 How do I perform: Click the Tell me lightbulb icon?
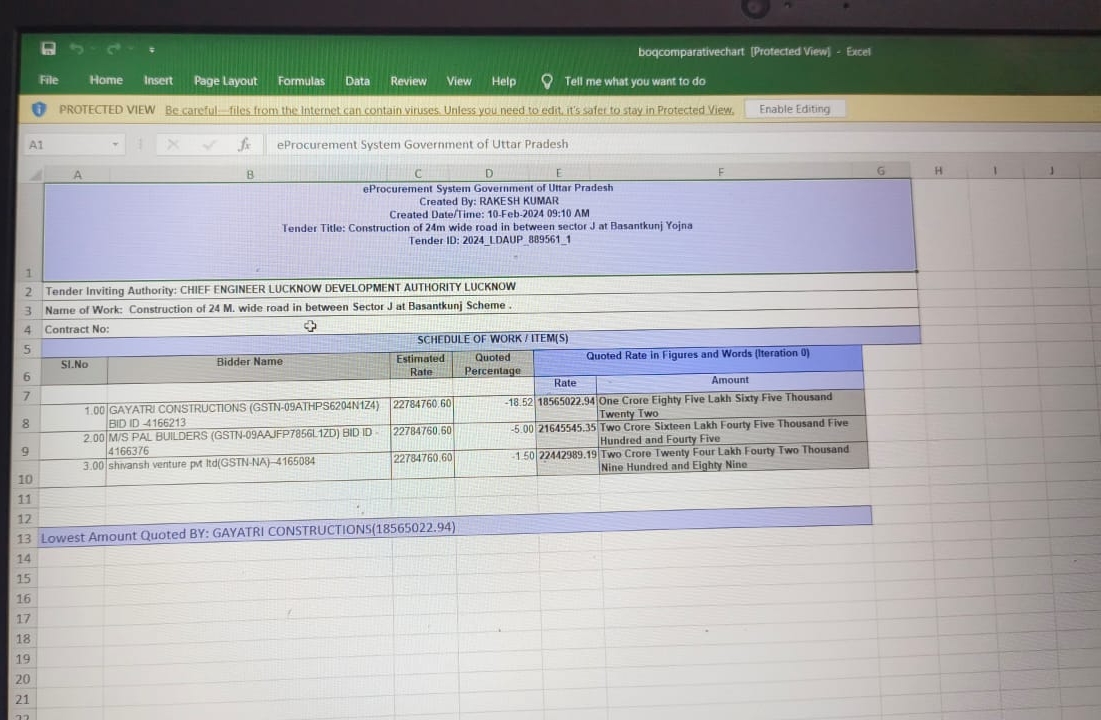[547, 81]
